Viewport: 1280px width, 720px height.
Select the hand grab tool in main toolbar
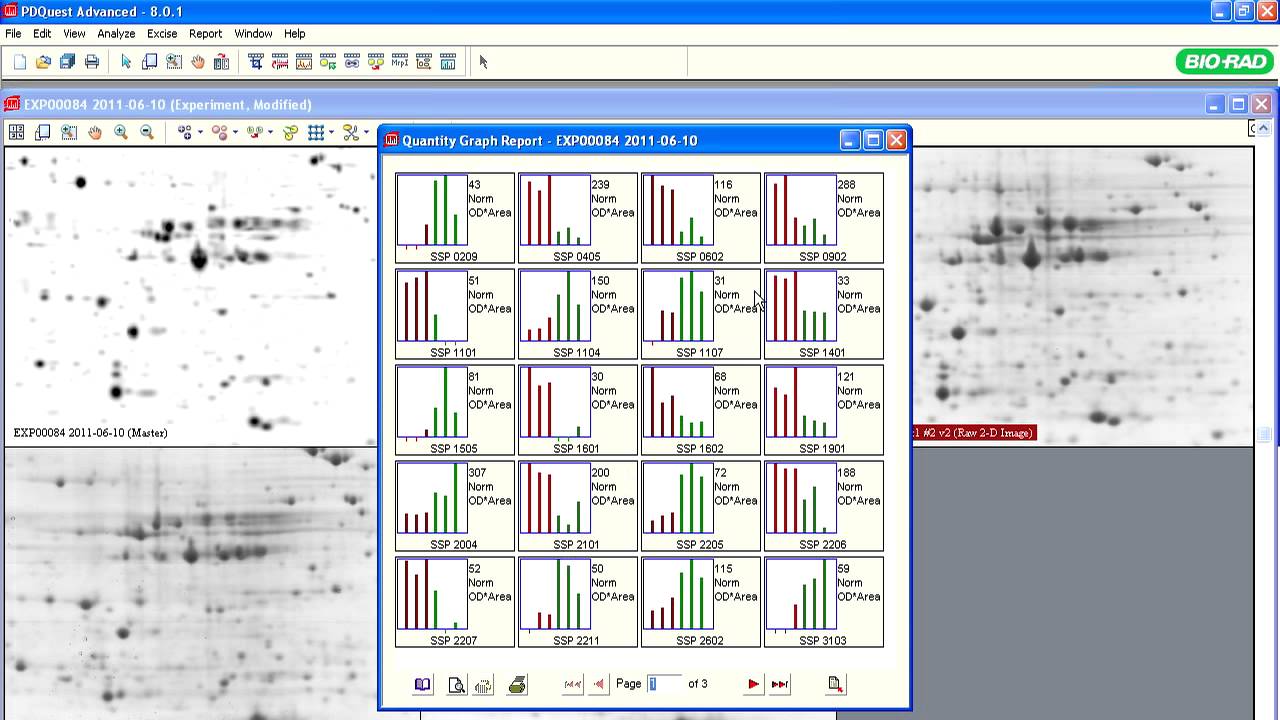pos(198,62)
